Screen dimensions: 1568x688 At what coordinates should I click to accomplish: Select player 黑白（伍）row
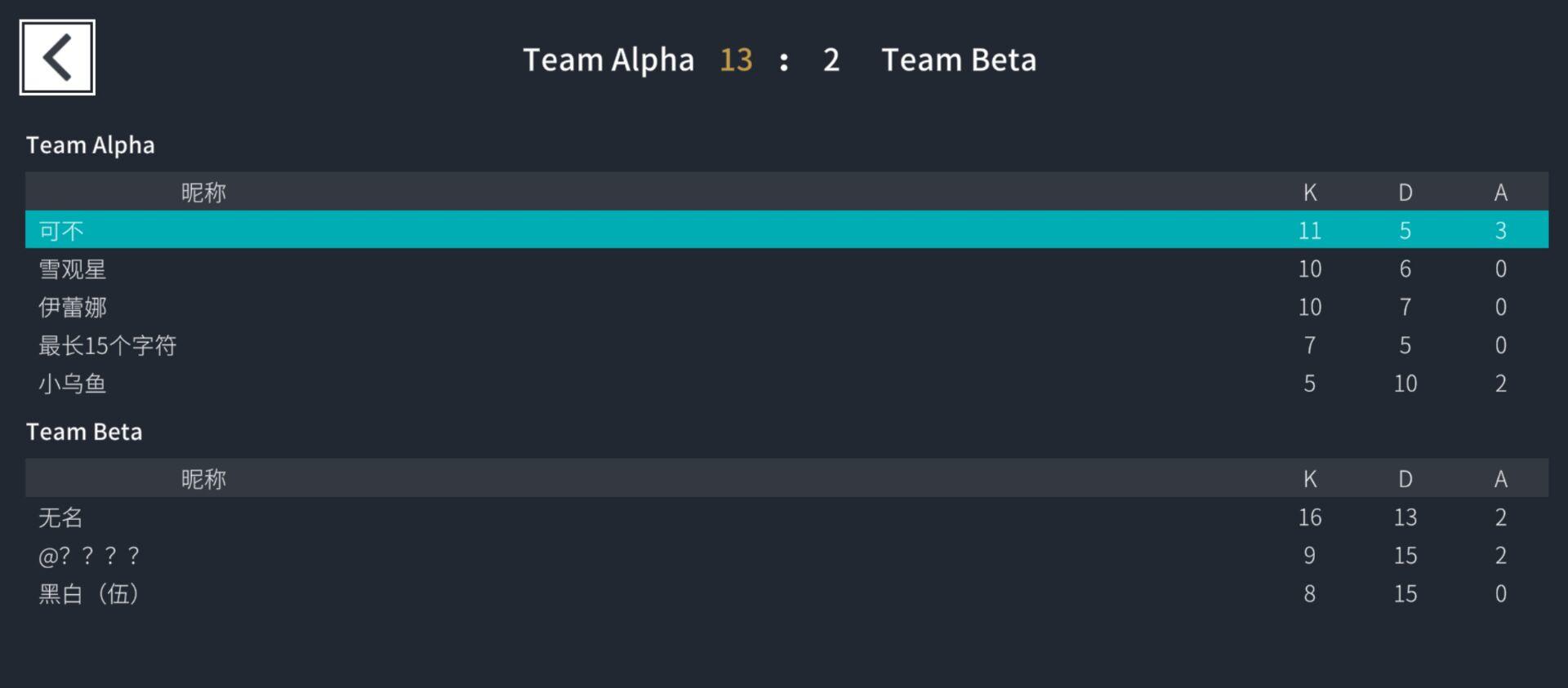[89, 594]
